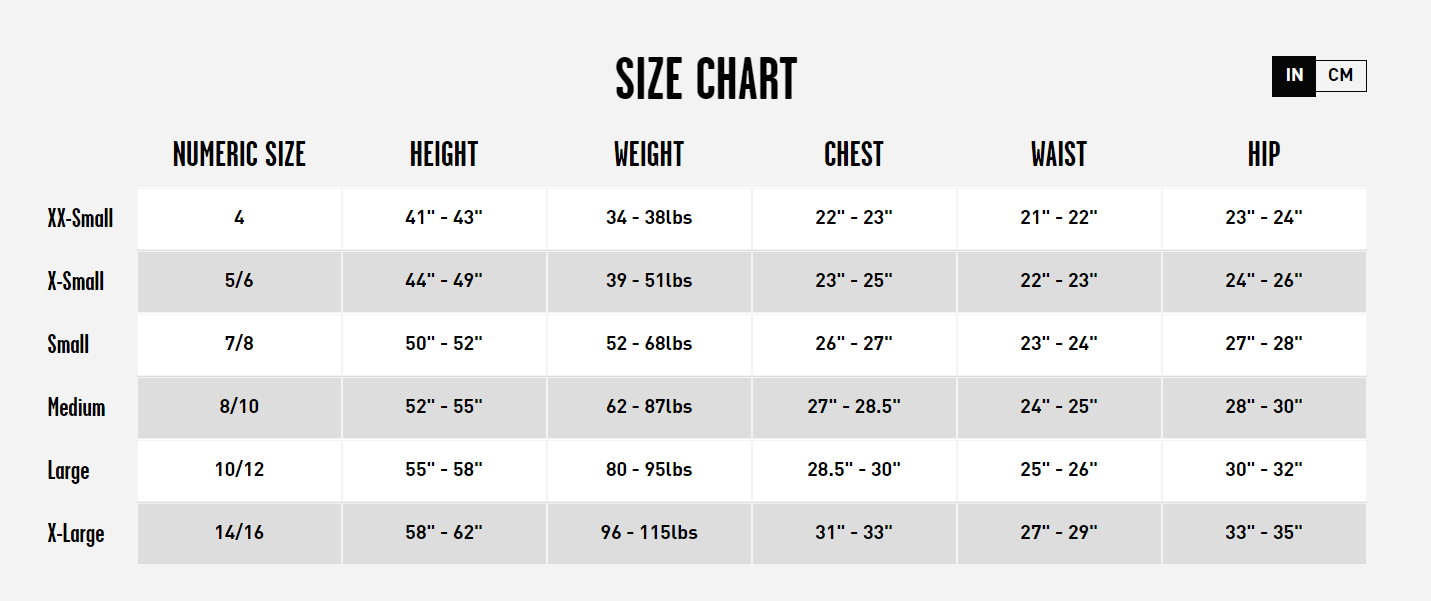Switch units to CM
This screenshot has height=601, width=1431.
coord(1341,76)
